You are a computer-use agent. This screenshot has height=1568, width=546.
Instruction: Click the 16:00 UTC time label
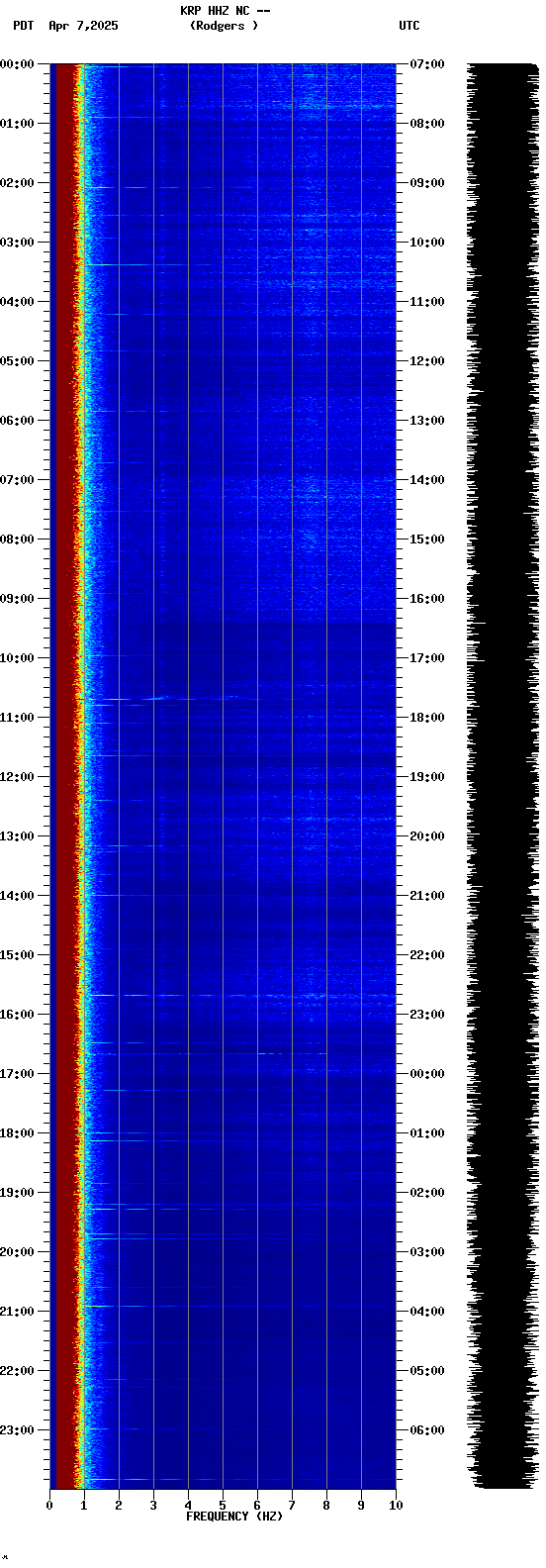(x=426, y=599)
